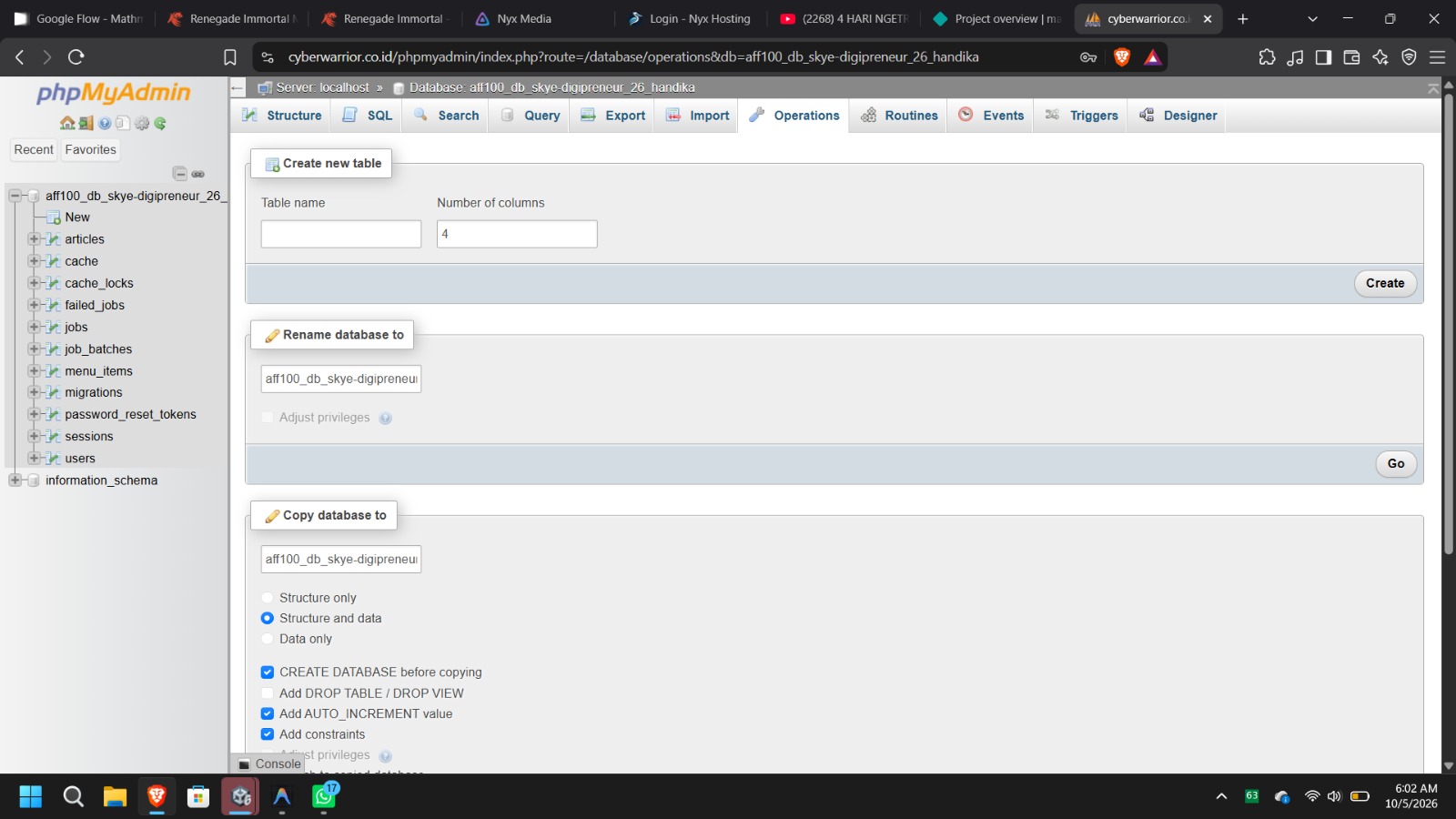Viewport: 1456px width, 819px height.
Task: Bookmark this page icon in browser toolbar
Action: (x=230, y=57)
